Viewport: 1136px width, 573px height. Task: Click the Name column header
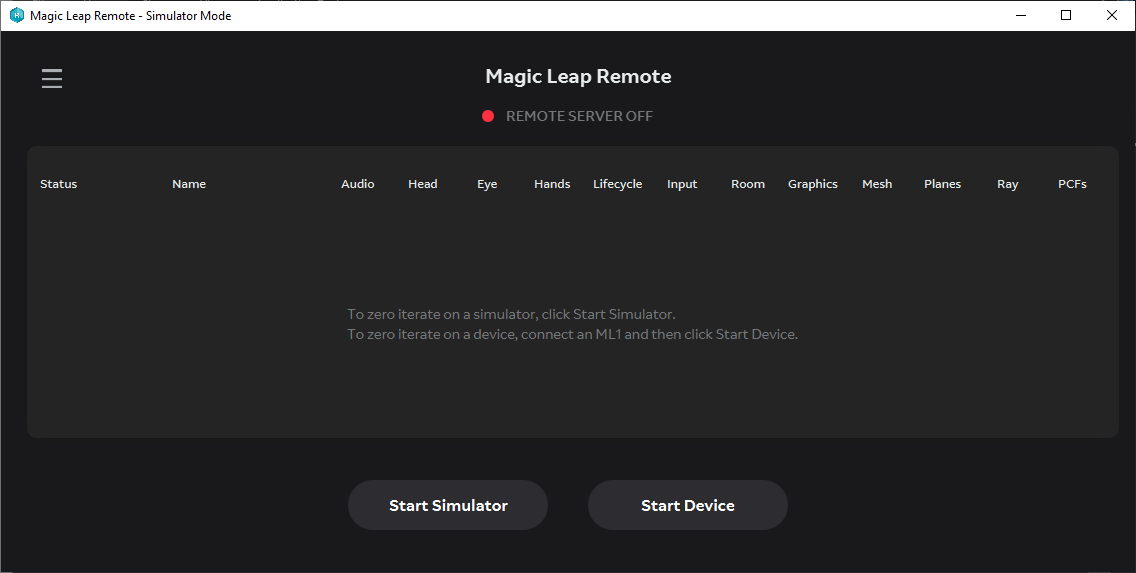coord(189,184)
